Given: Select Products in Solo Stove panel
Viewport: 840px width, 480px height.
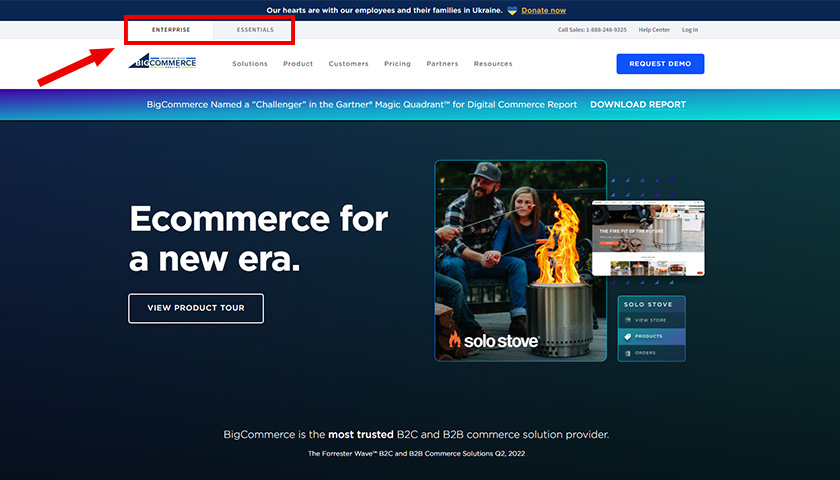Looking at the screenshot, I should [x=651, y=336].
